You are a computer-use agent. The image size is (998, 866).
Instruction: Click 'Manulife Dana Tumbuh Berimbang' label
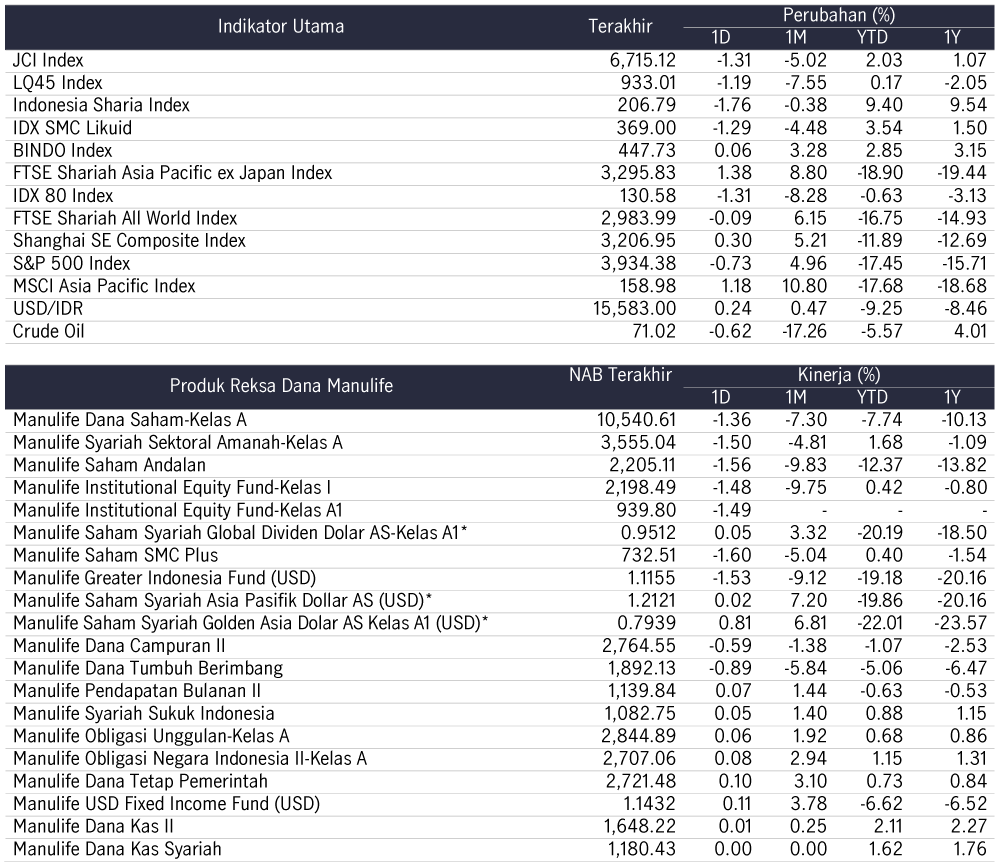148,668
